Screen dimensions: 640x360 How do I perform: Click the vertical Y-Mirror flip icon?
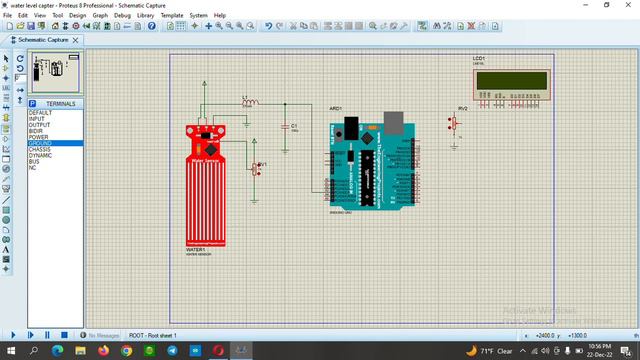20,100
